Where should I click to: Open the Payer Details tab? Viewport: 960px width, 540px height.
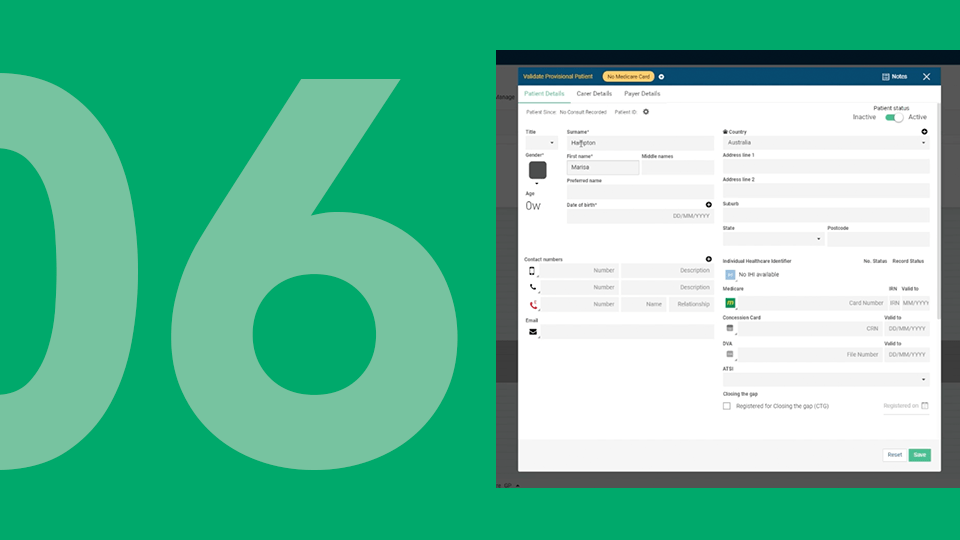(642, 94)
